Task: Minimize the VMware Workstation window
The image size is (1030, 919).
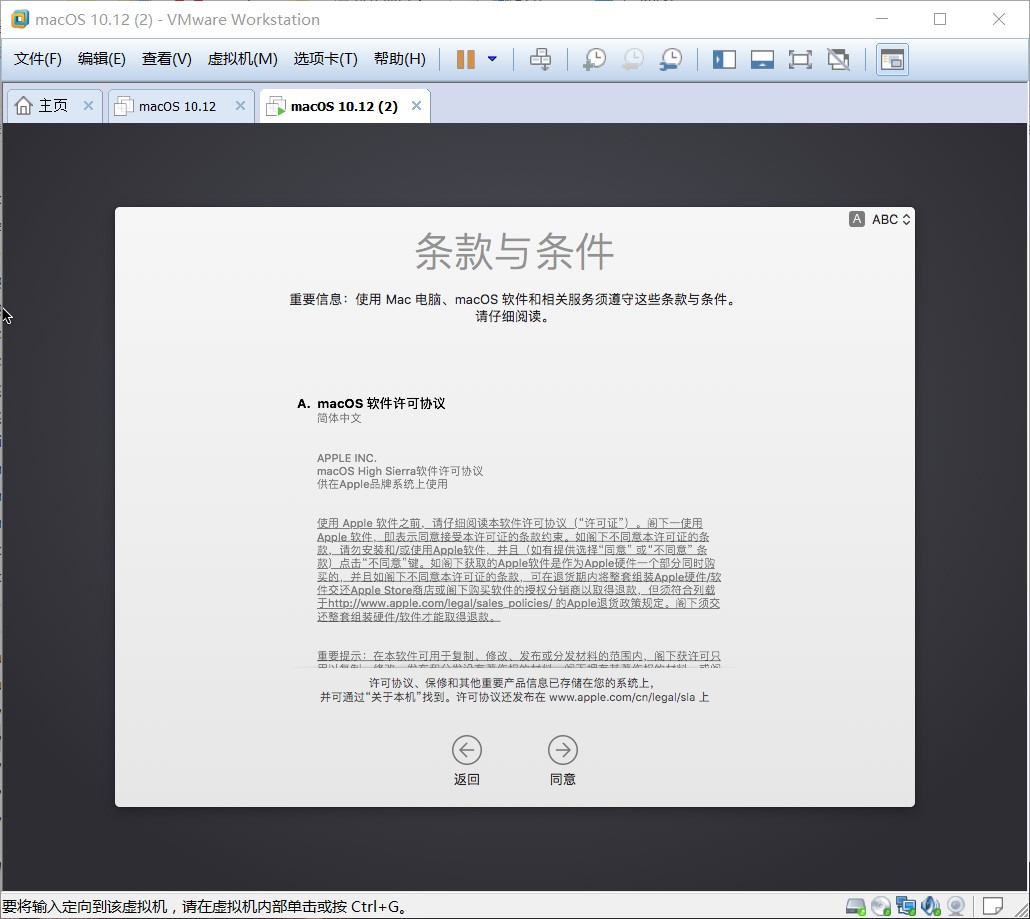Action: pyautogui.click(x=882, y=19)
